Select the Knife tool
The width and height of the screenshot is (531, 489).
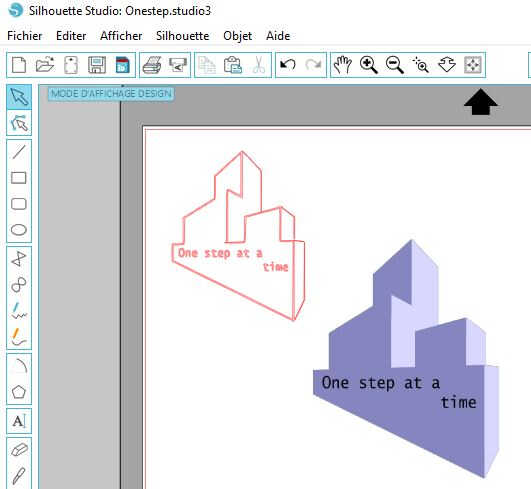pos(19,476)
